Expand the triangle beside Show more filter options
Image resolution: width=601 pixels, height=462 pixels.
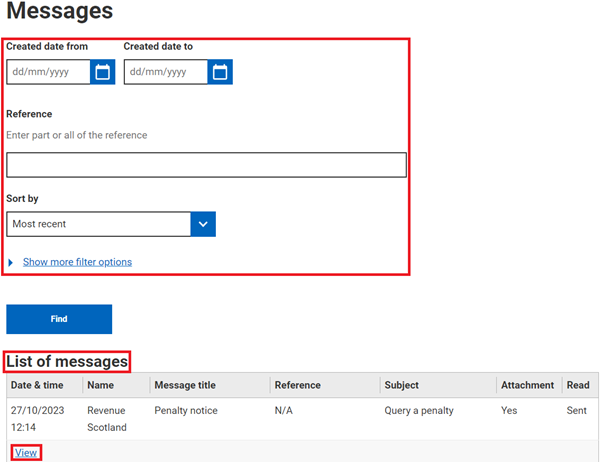12,263
